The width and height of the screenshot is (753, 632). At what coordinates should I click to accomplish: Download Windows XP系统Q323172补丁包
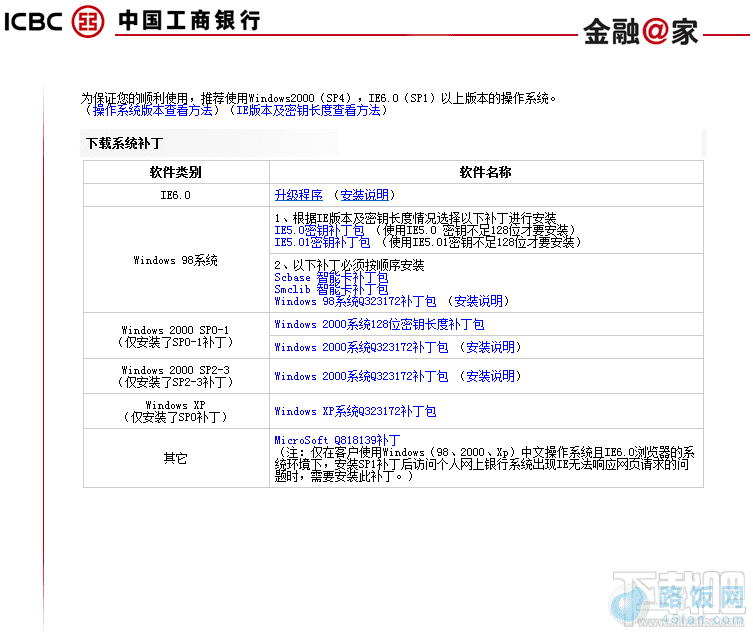point(355,412)
